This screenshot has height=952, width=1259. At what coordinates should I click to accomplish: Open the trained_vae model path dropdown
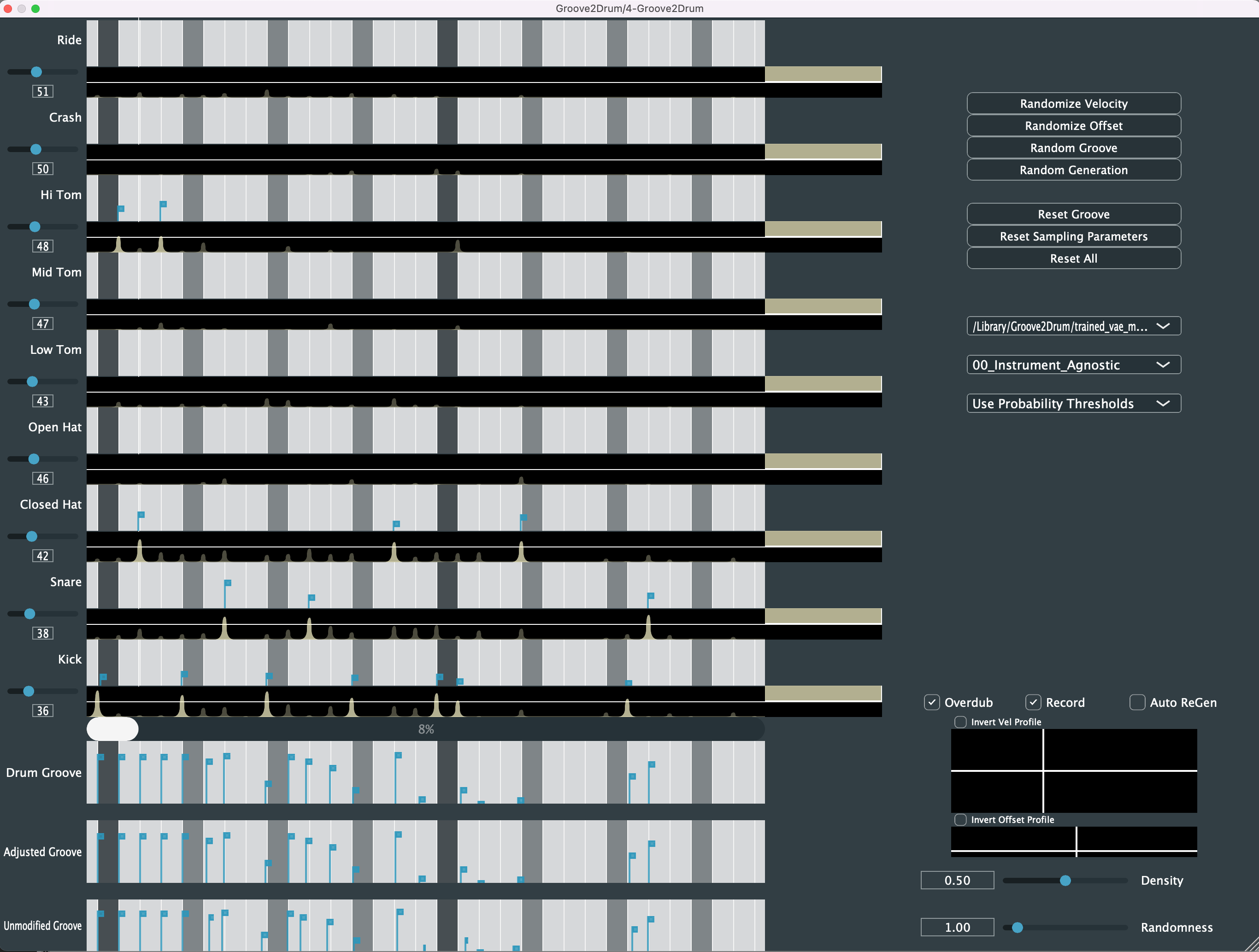click(x=1073, y=326)
